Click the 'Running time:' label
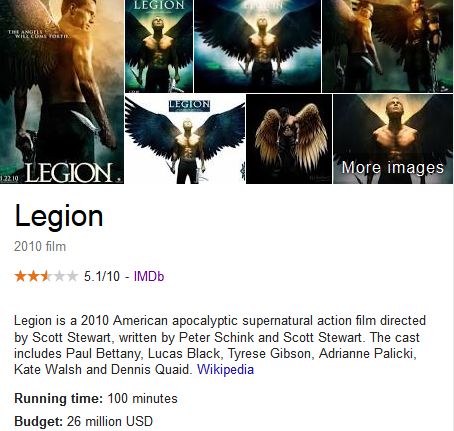The width and height of the screenshot is (454, 431). (59, 399)
